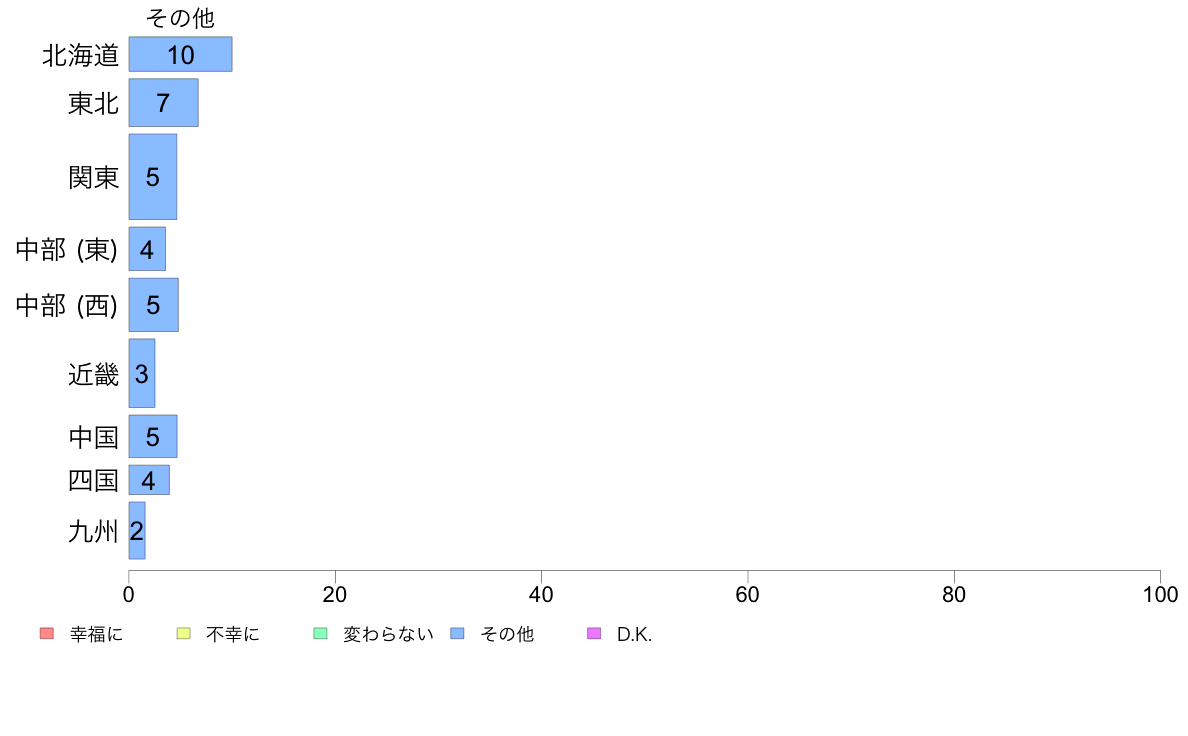Click the 九州 axis label
This screenshot has width=1188, height=736.
[x=93, y=531]
